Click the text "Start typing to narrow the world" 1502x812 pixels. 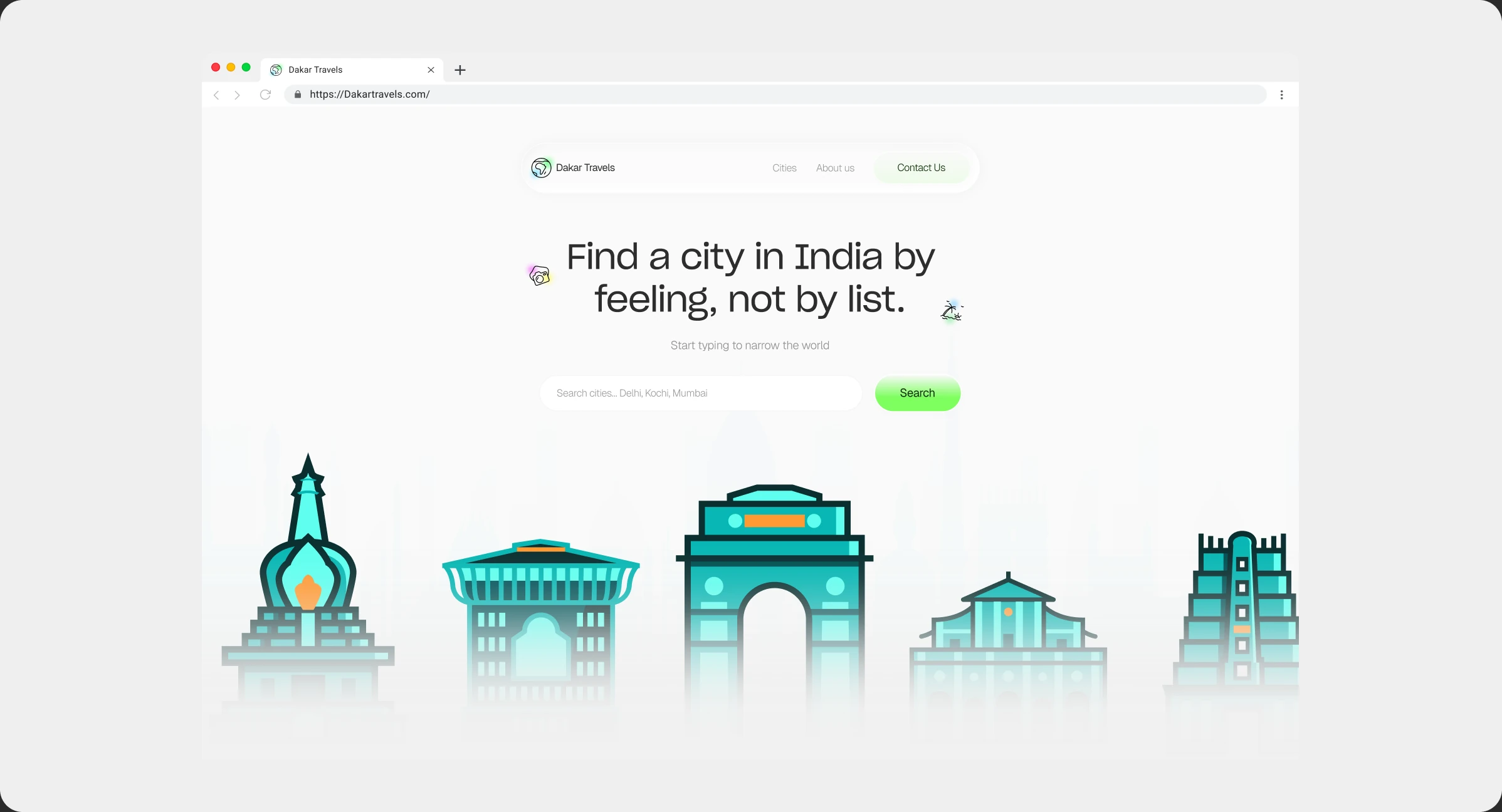pos(750,345)
